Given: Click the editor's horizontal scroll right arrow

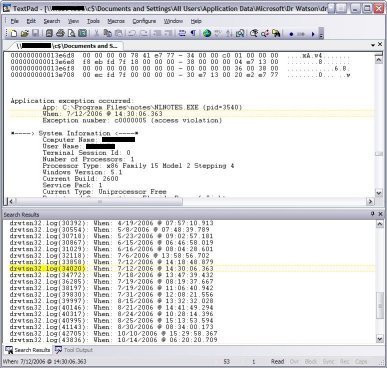Looking at the screenshot, I should point(370,201).
